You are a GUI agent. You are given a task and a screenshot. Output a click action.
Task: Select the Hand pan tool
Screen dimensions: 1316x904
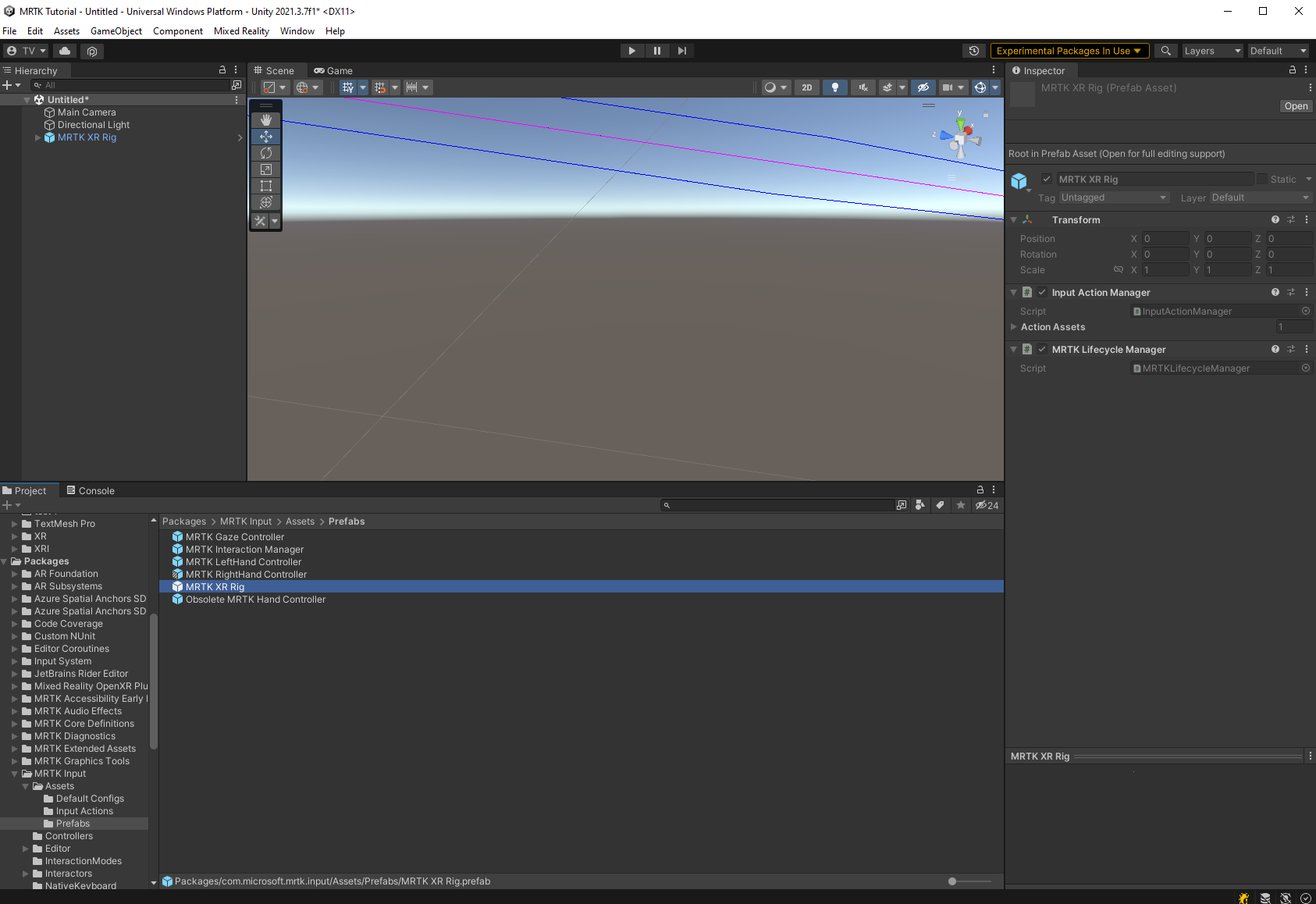[x=265, y=119]
